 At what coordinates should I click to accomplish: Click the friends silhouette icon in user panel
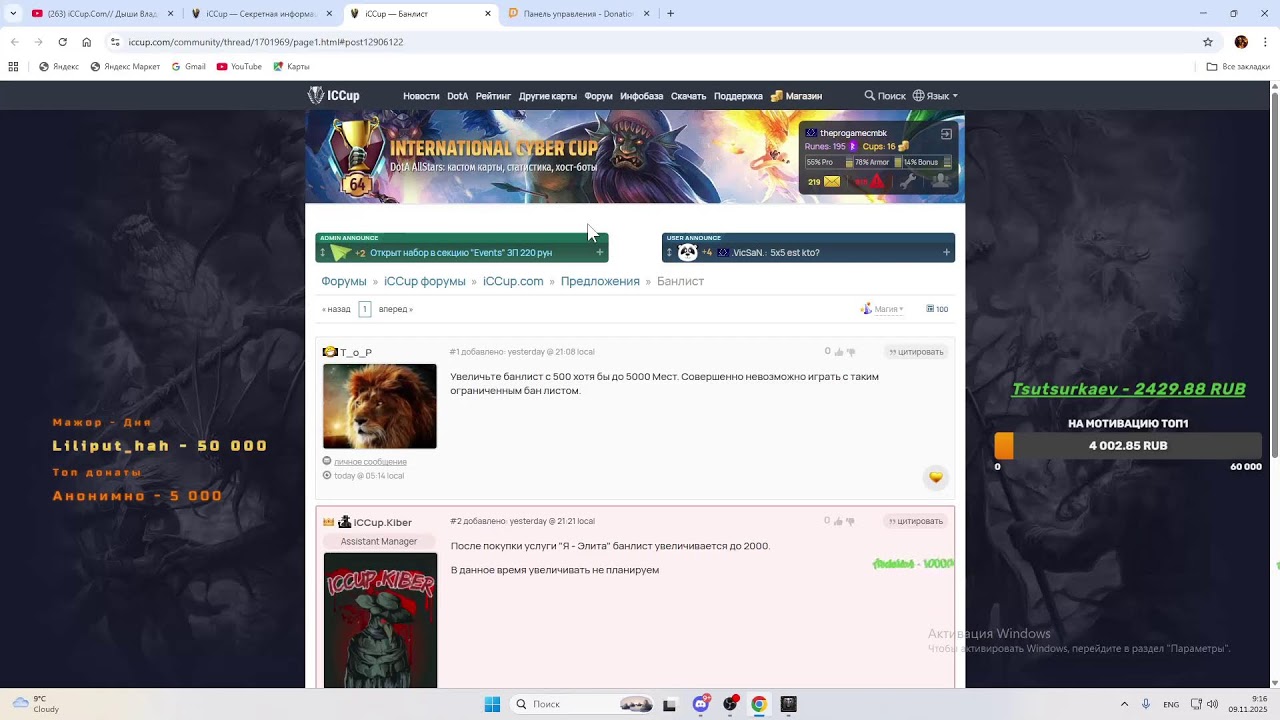pos(940,182)
